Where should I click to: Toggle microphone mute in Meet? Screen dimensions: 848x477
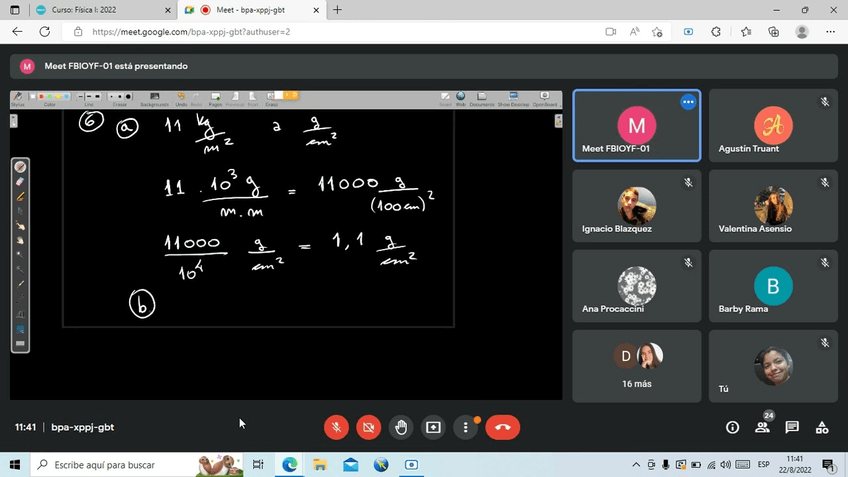(x=336, y=427)
